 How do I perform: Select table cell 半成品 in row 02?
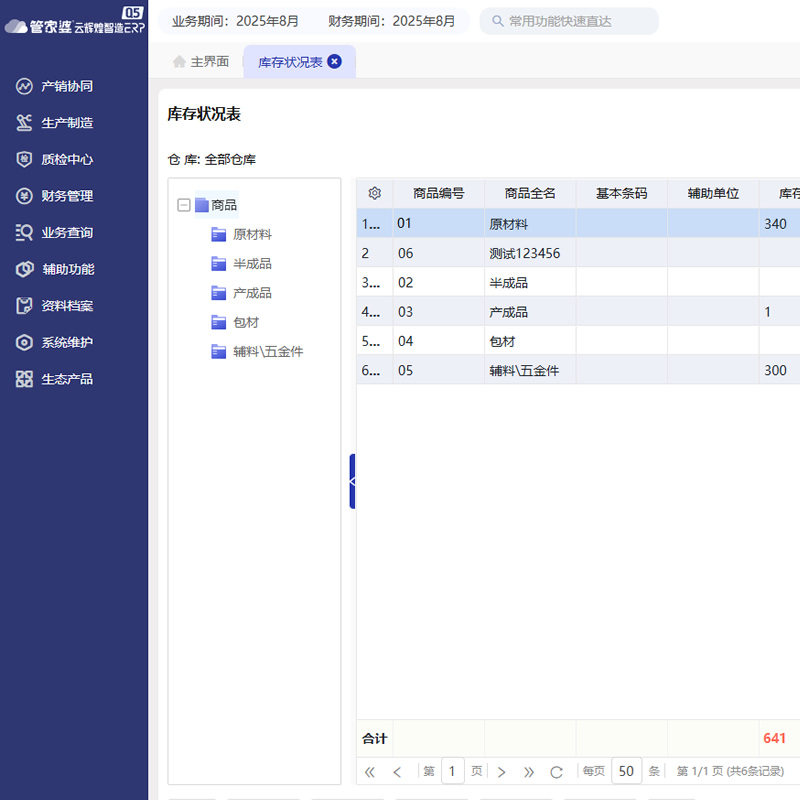pyautogui.click(x=530, y=283)
